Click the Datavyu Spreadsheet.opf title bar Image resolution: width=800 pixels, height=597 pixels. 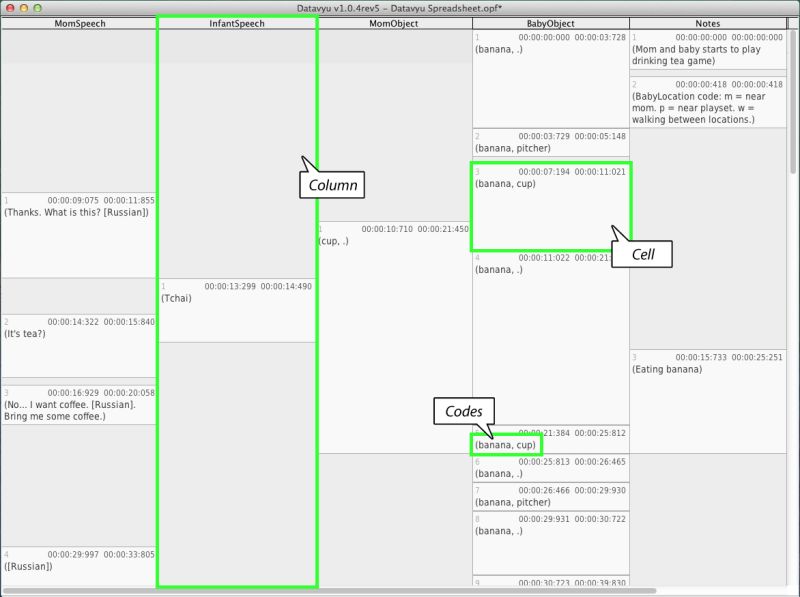pyautogui.click(x=400, y=6)
